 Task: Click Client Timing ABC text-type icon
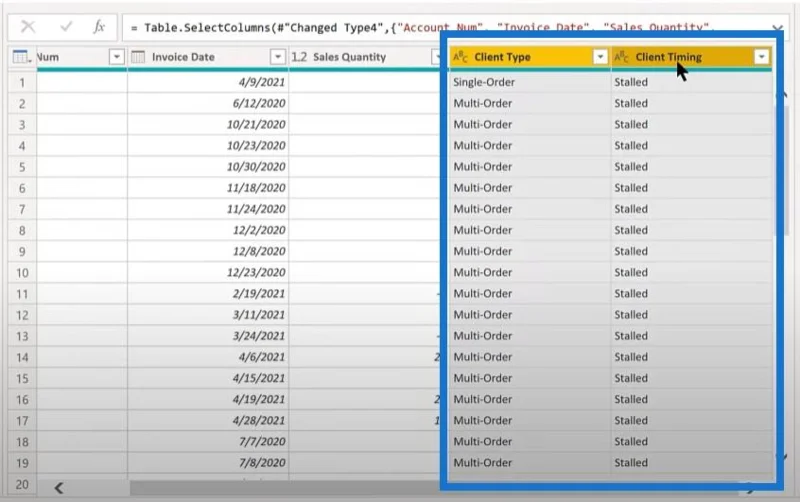coord(621,57)
